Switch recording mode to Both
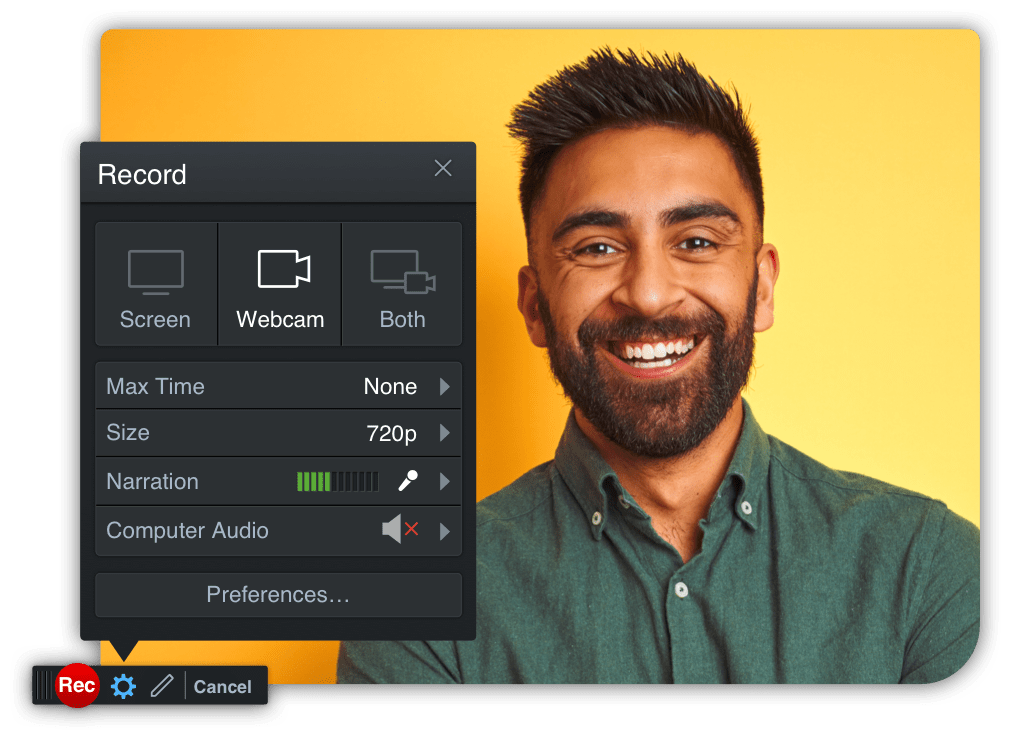 click(x=402, y=283)
